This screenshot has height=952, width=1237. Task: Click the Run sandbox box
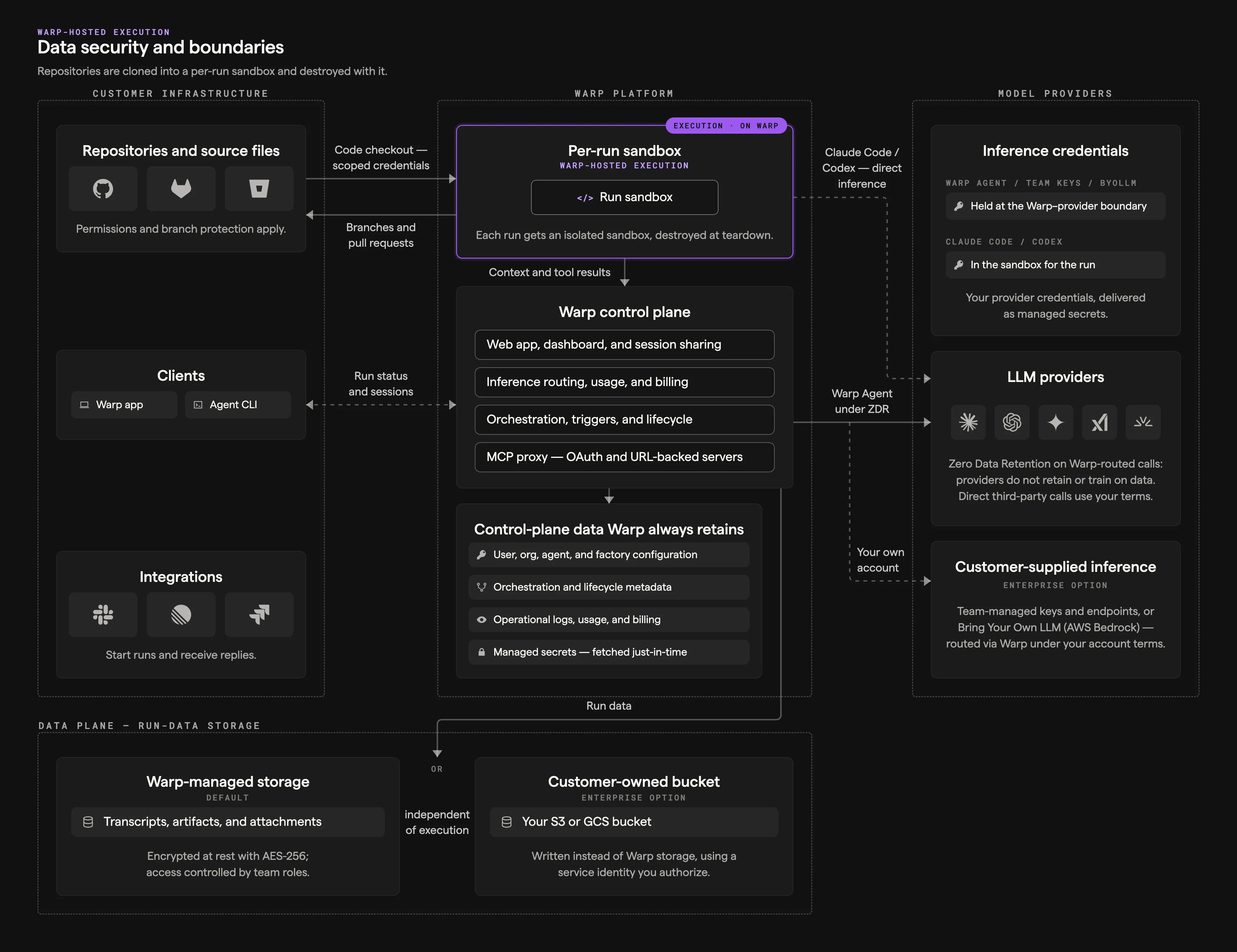[624, 197]
